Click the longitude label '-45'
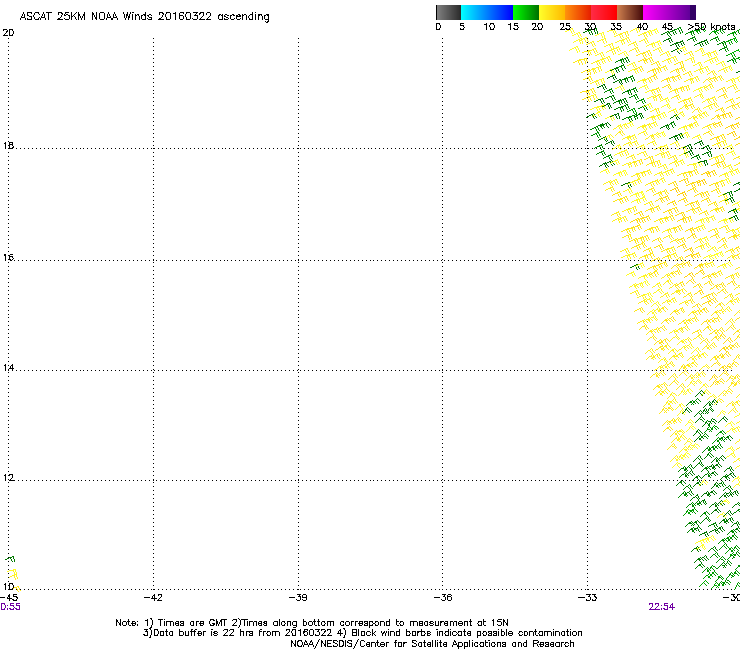740x650 pixels. (x=9, y=598)
